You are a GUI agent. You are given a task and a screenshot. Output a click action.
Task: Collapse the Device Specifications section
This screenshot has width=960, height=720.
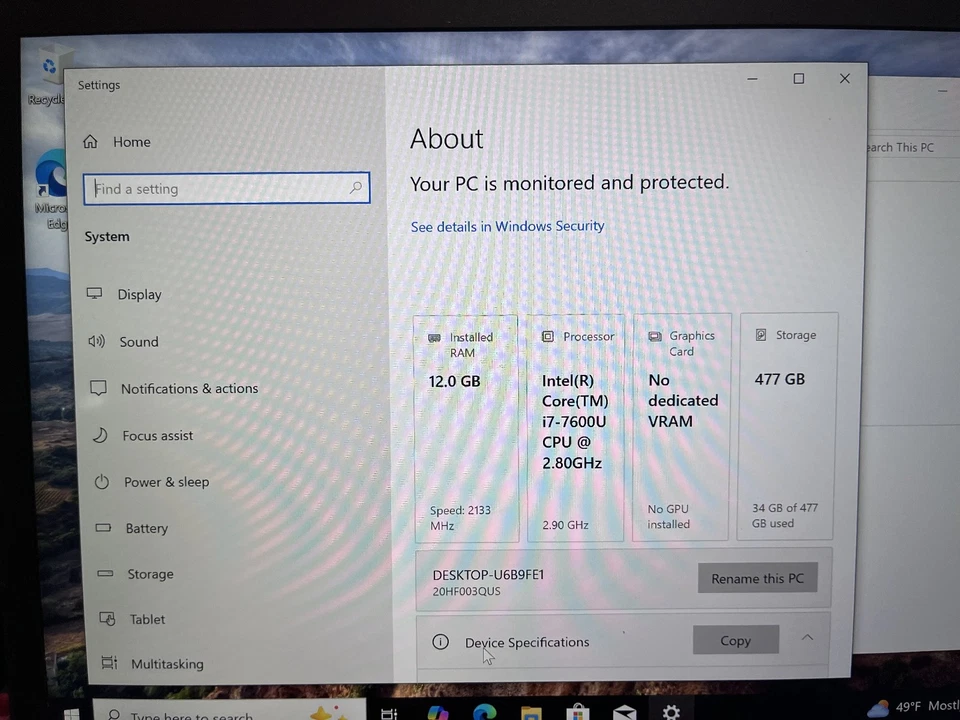pos(807,638)
